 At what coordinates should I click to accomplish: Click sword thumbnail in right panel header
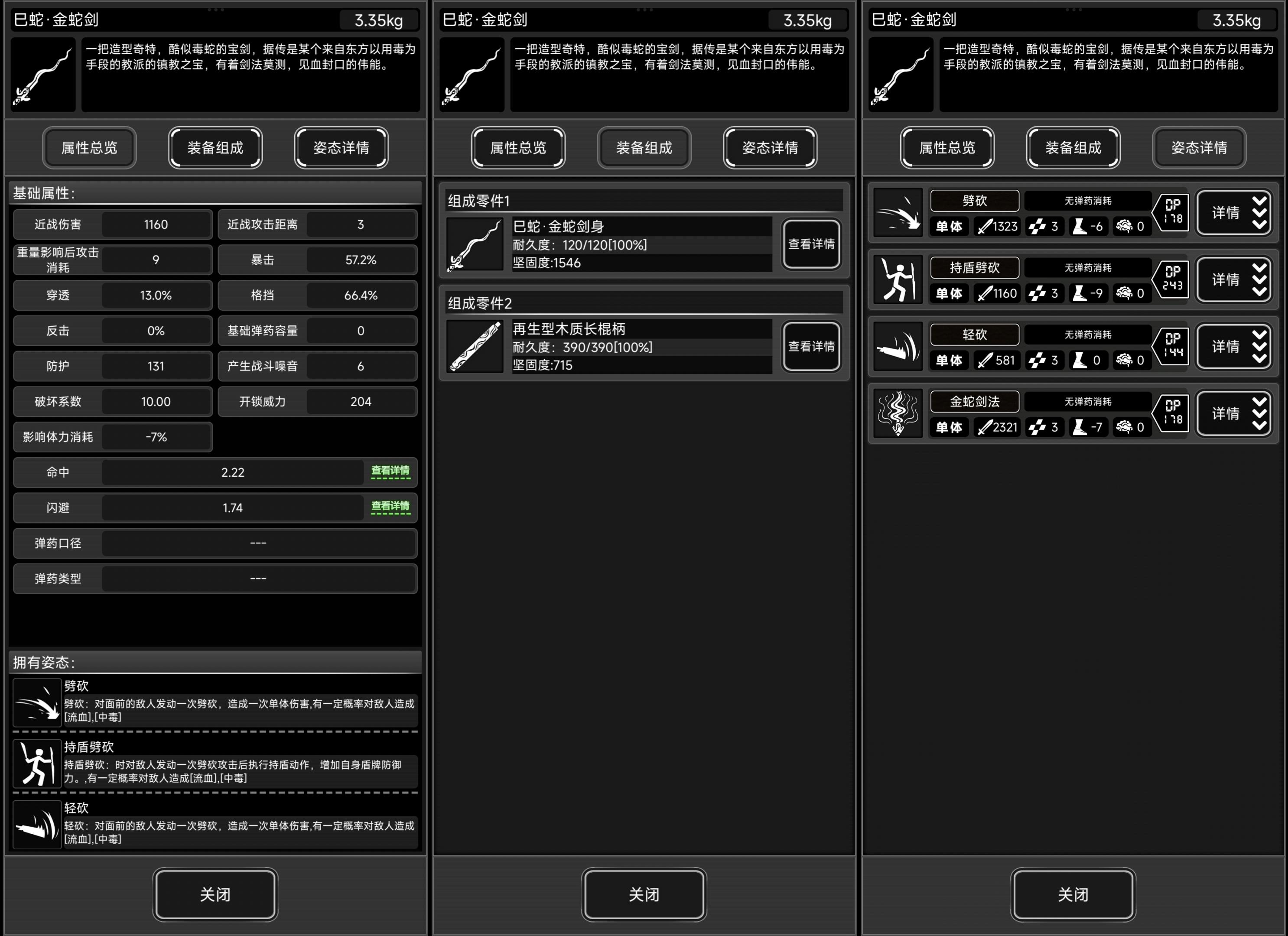click(x=901, y=75)
